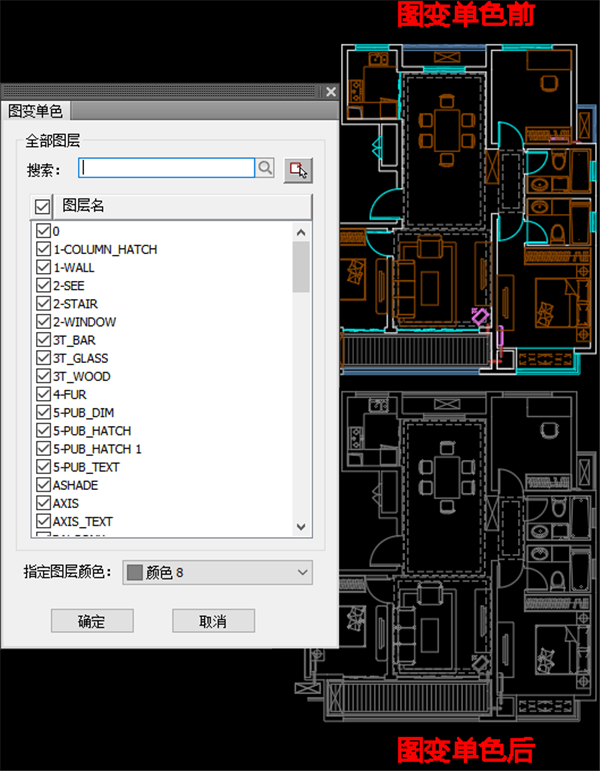Select the 3T_GLASS layer name
The height and width of the screenshot is (771, 600).
81,358
